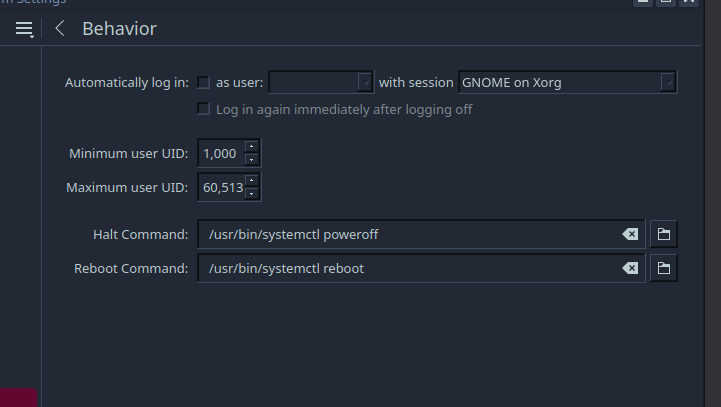The image size is (721, 407).
Task: Focus the Minimum user UID number field
Action: tap(221, 153)
